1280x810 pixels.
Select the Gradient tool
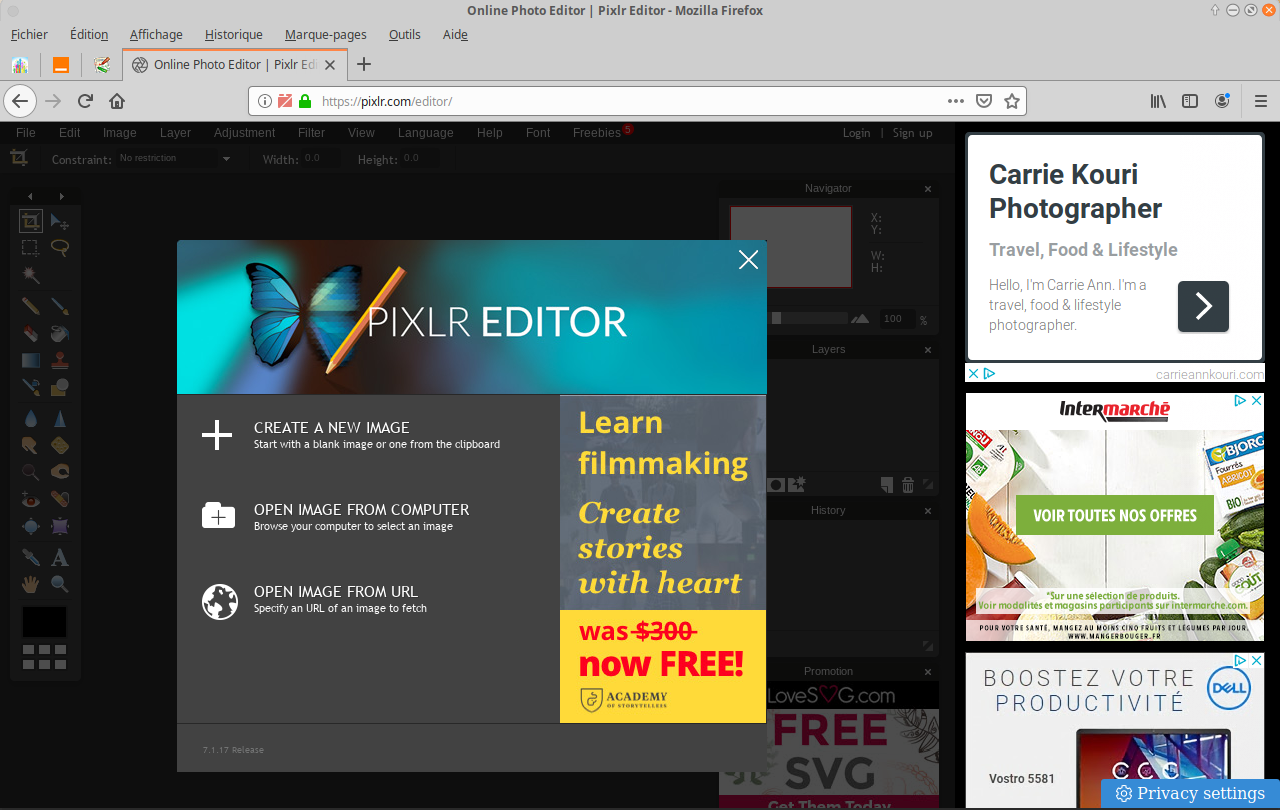tap(31, 360)
